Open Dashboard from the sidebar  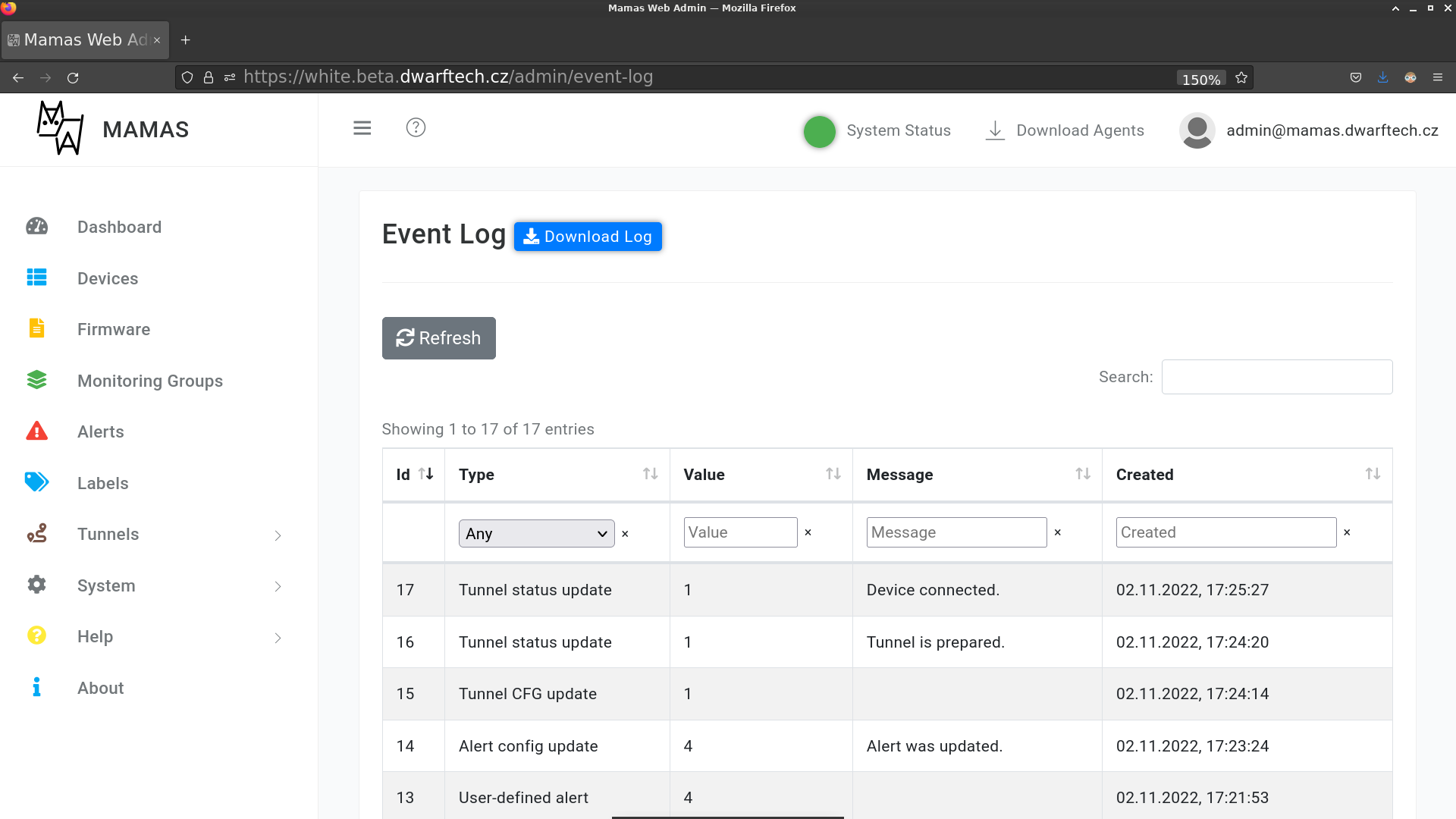coord(119,227)
